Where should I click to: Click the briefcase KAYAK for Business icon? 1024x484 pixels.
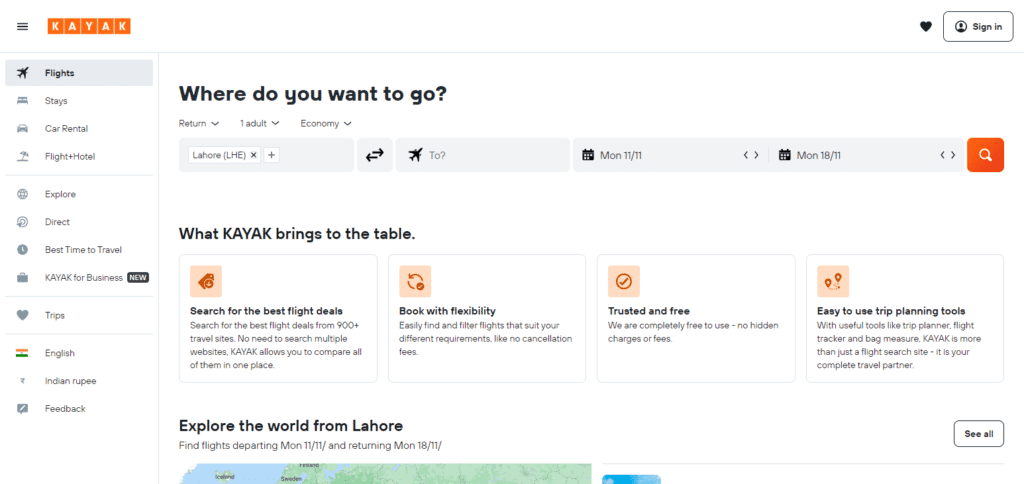pyautogui.click(x=23, y=278)
